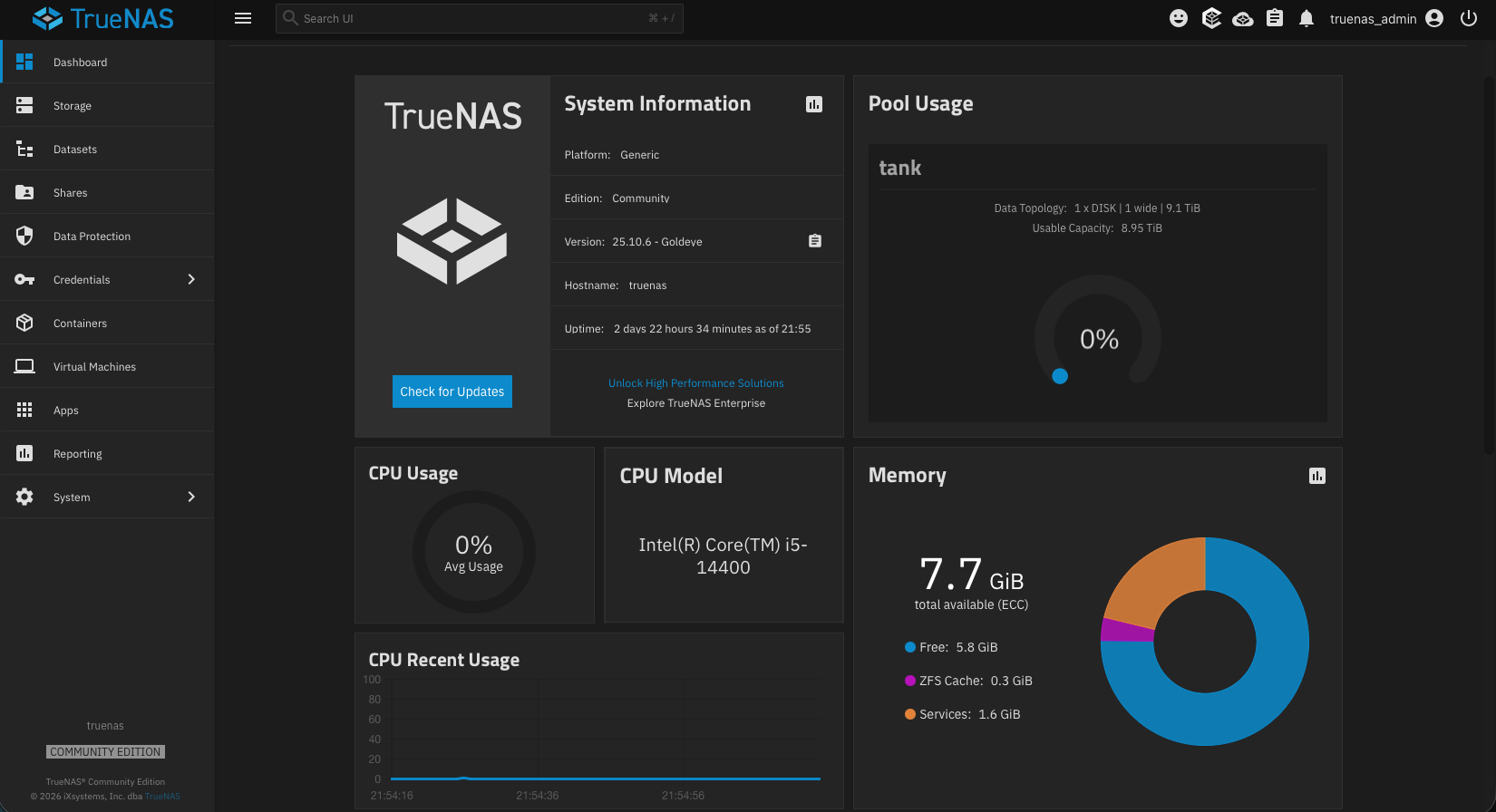Open the alerts bell icon
The image size is (1496, 812).
point(1307,18)
